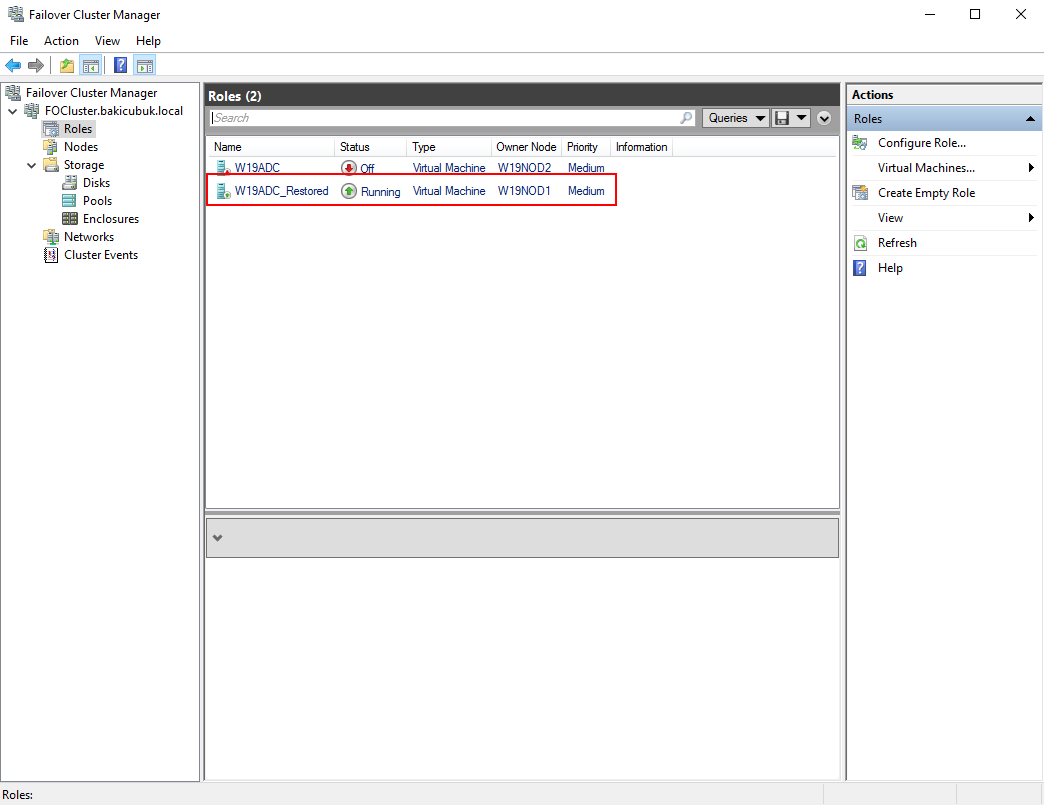Open the Help menu in menu bar
Image resolution: width=1044 pixels, height=805 pixels.
(x=148, y=41)
